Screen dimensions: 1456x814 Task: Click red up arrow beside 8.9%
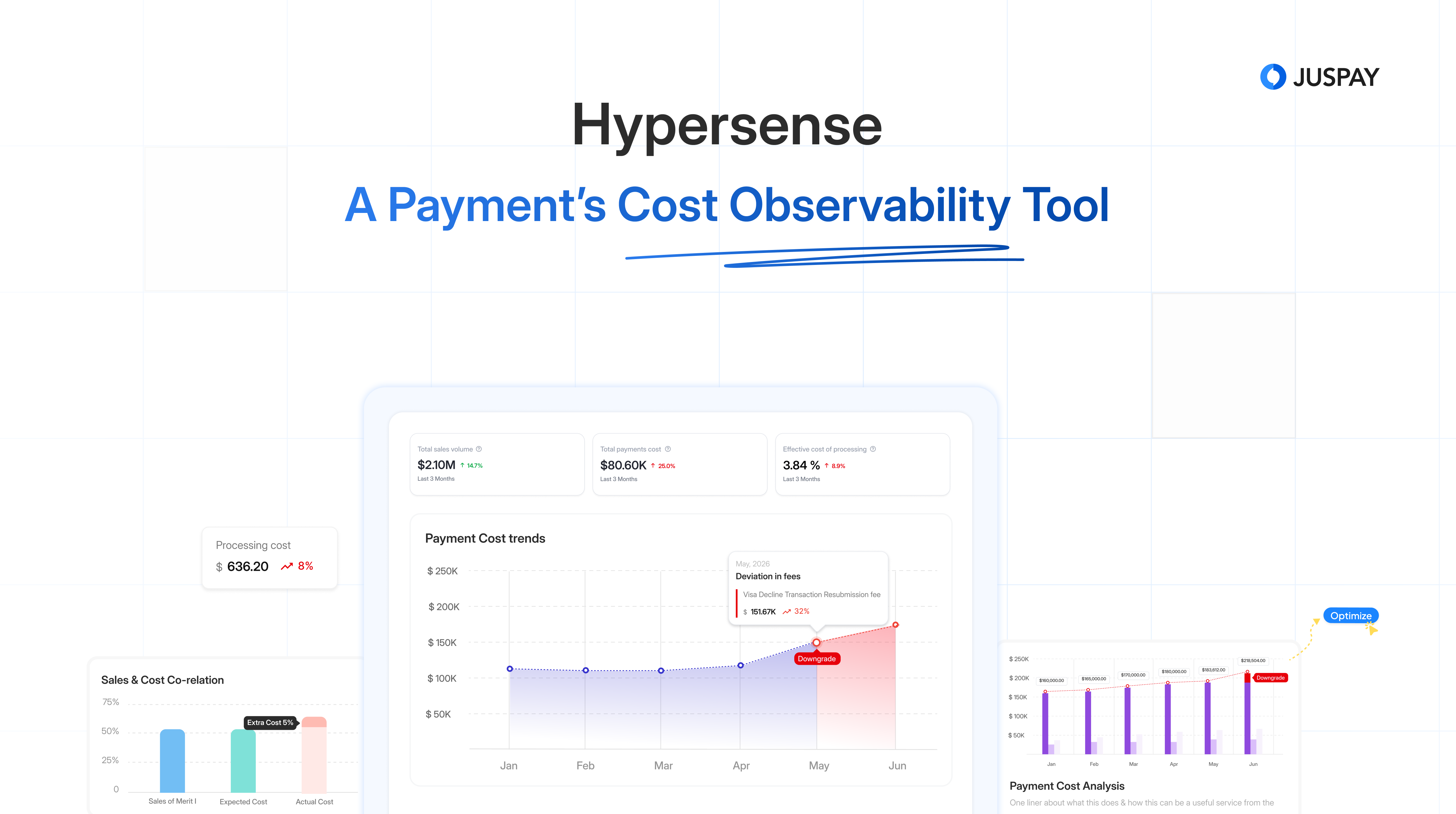tap(826, 466)
